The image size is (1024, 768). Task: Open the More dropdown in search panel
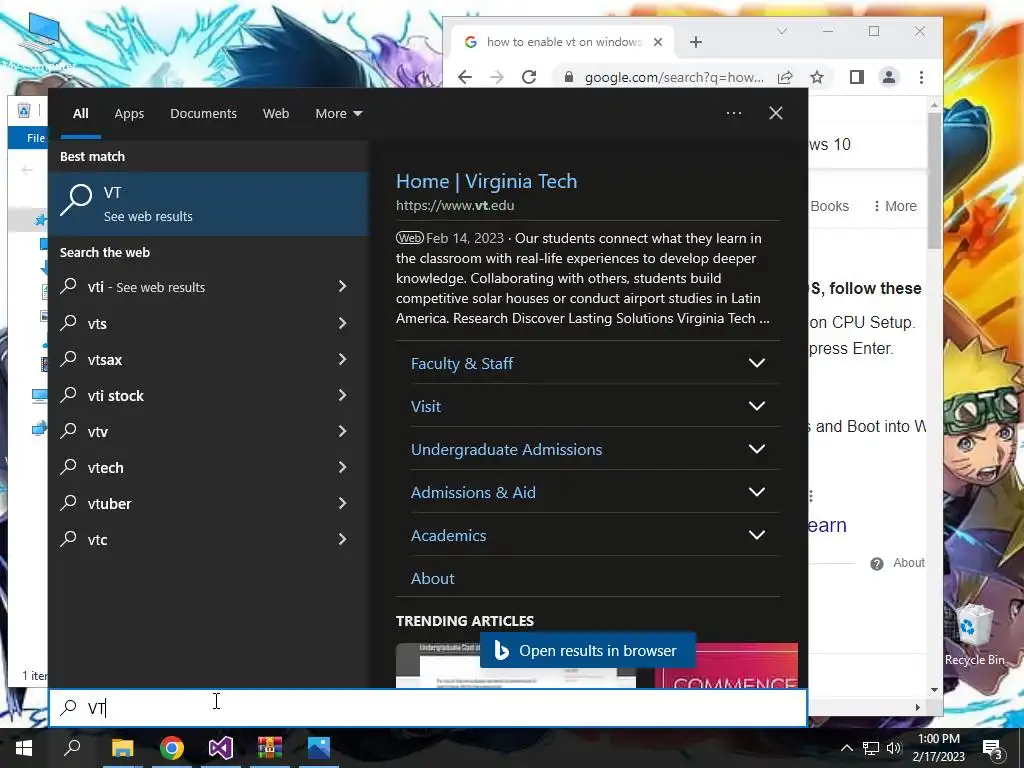338,114
